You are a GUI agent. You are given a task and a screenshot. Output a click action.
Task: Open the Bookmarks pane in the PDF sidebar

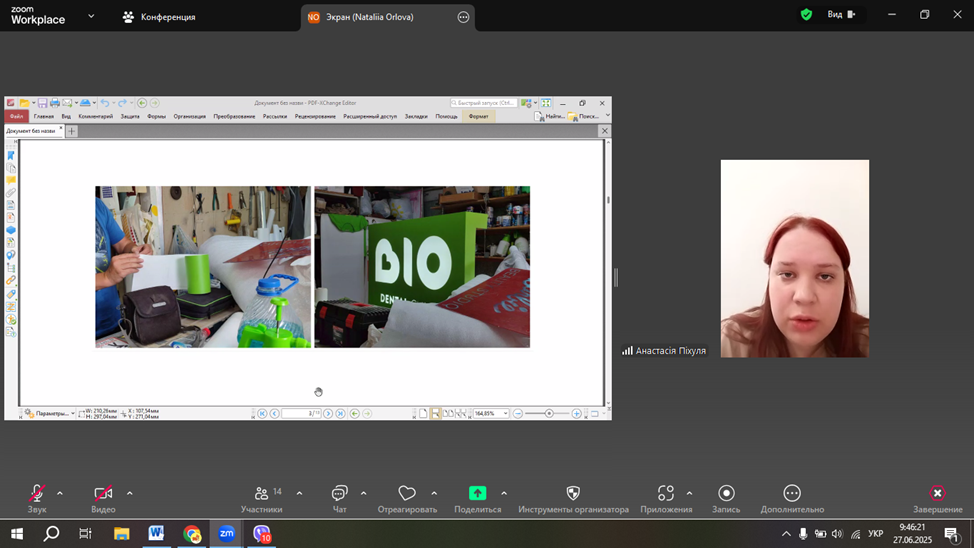(x=11, y=155)
